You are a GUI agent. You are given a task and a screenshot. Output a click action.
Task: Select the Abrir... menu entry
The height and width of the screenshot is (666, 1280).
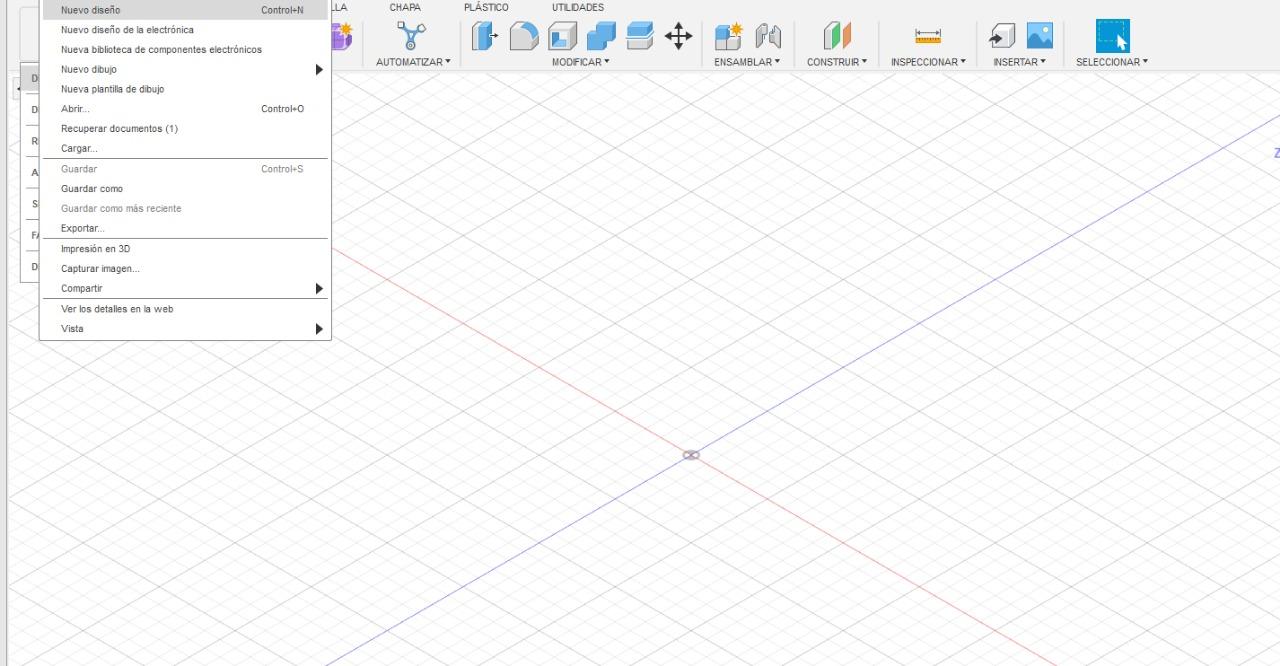click(x=185, y=109)
